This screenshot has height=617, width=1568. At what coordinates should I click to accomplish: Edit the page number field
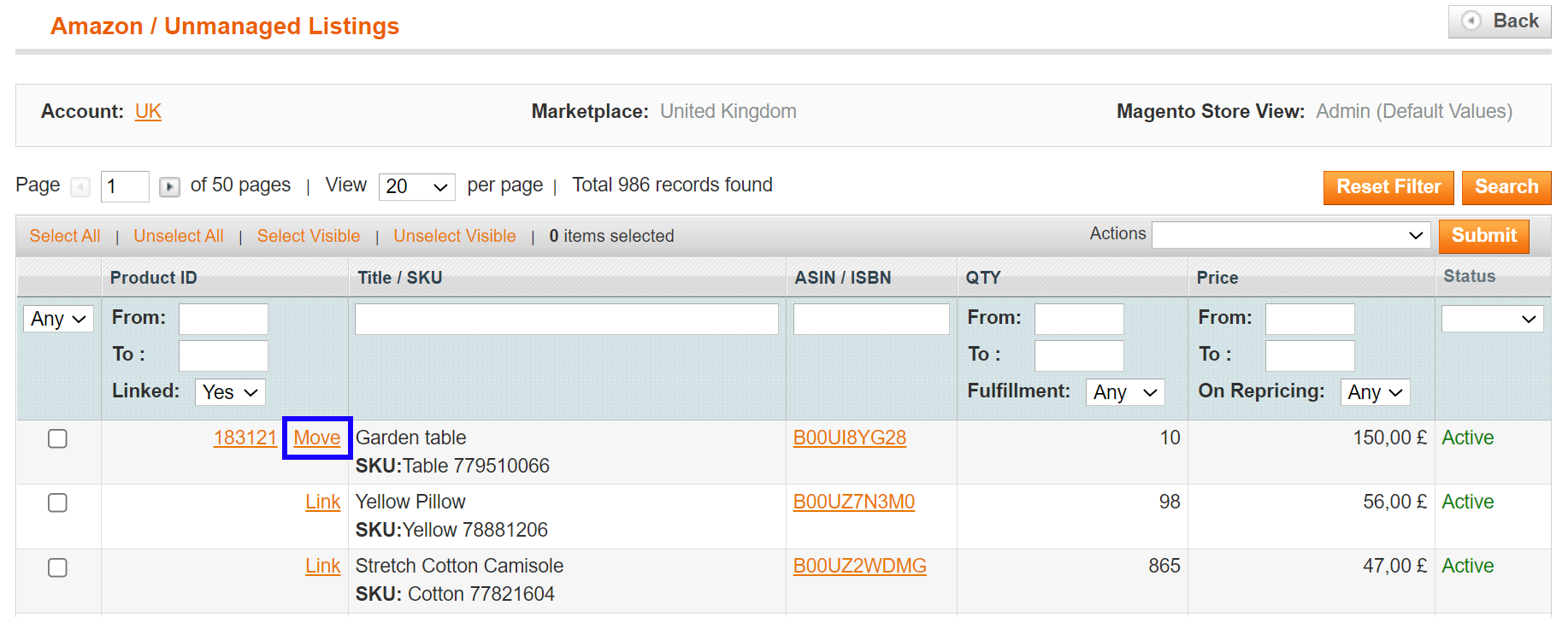(125, 186)
